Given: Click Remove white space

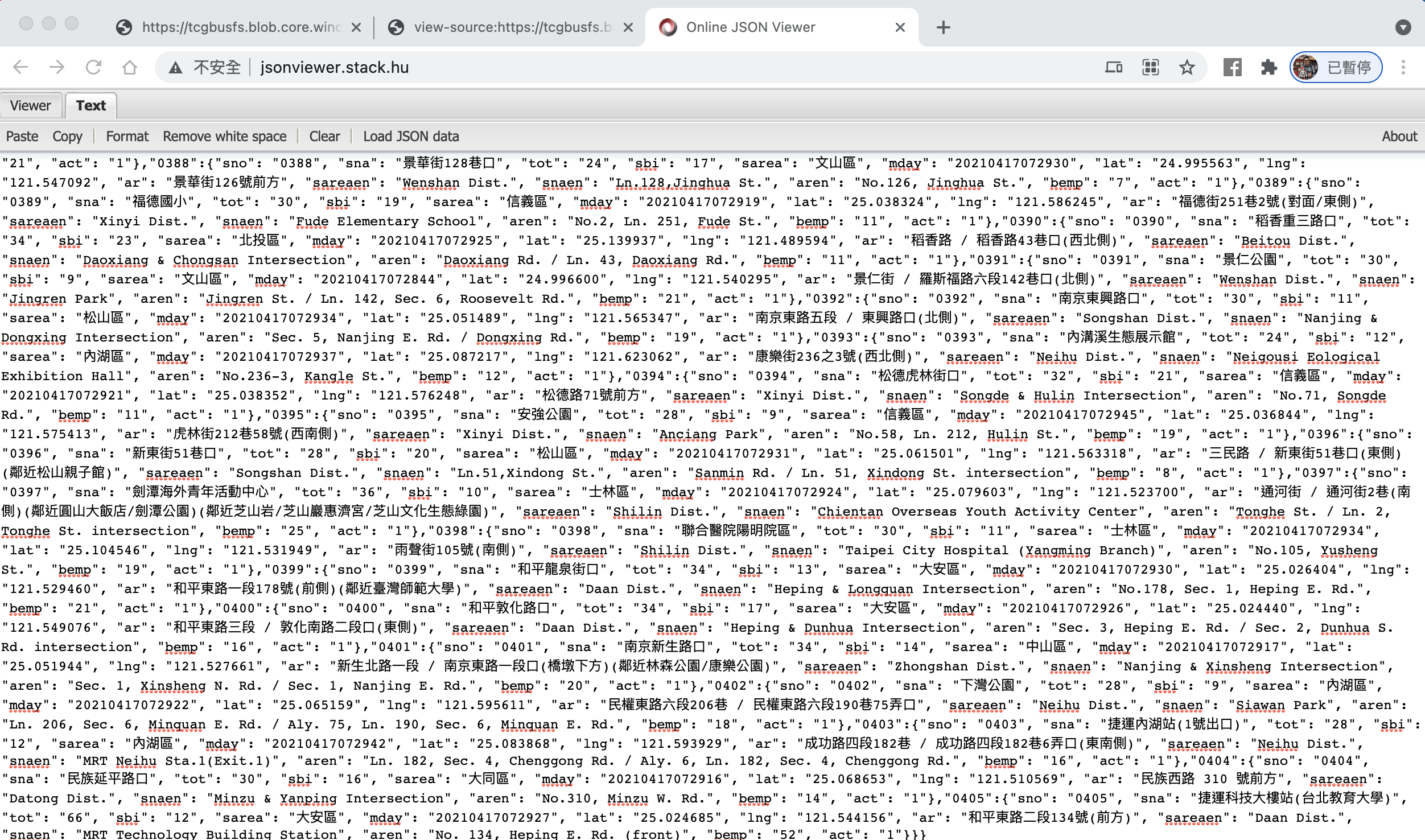Looking at the screenshot, I should click(224, 137).
